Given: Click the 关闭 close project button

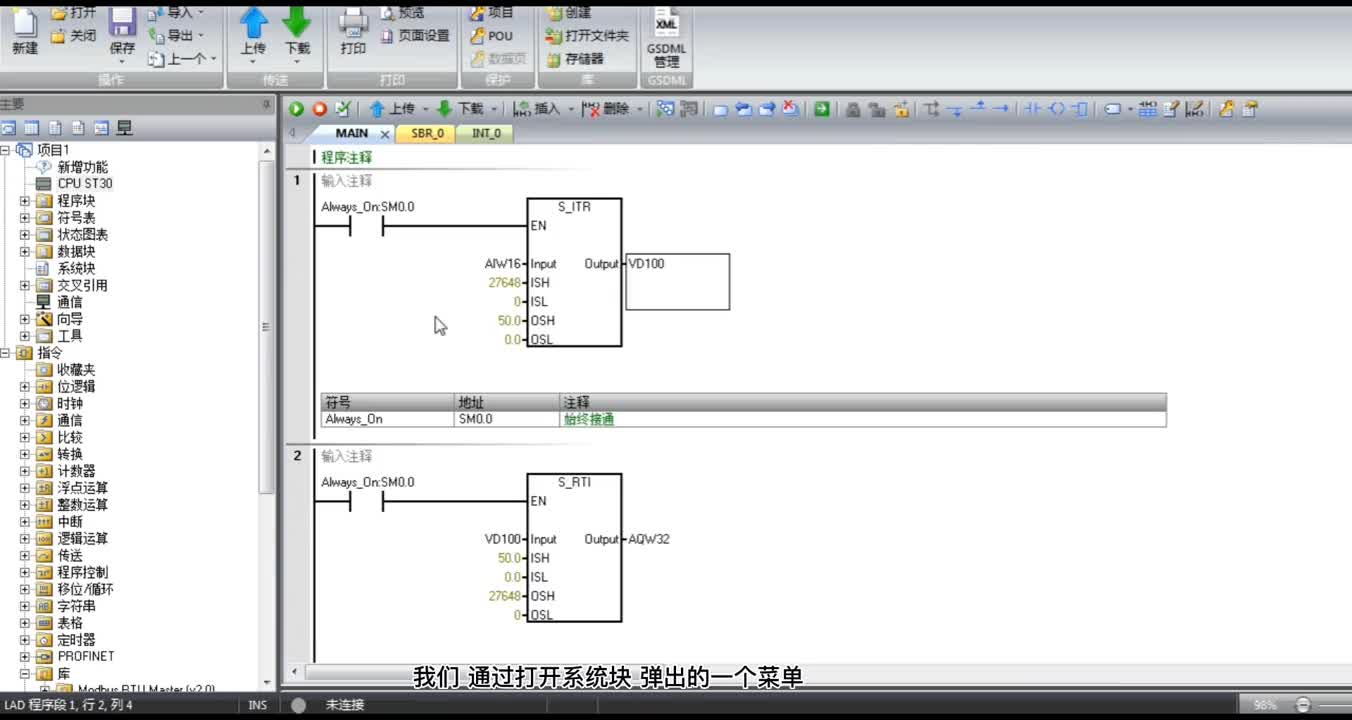Looking at the screenshot, I should 73,36.
